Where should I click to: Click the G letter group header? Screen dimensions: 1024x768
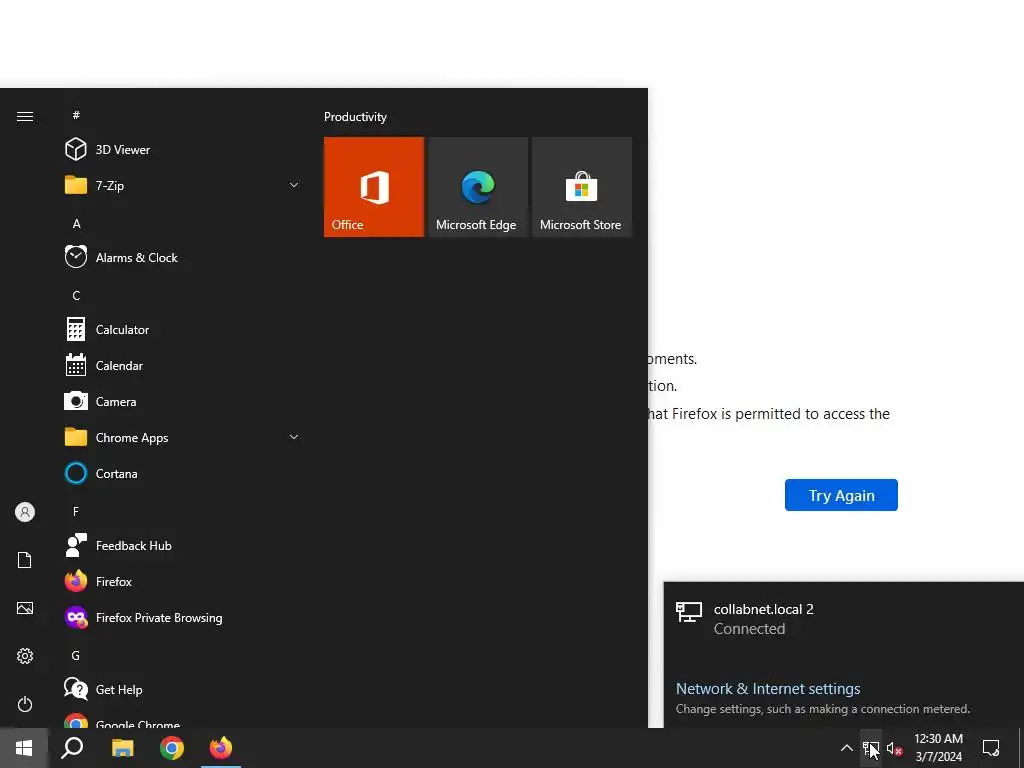76,656
